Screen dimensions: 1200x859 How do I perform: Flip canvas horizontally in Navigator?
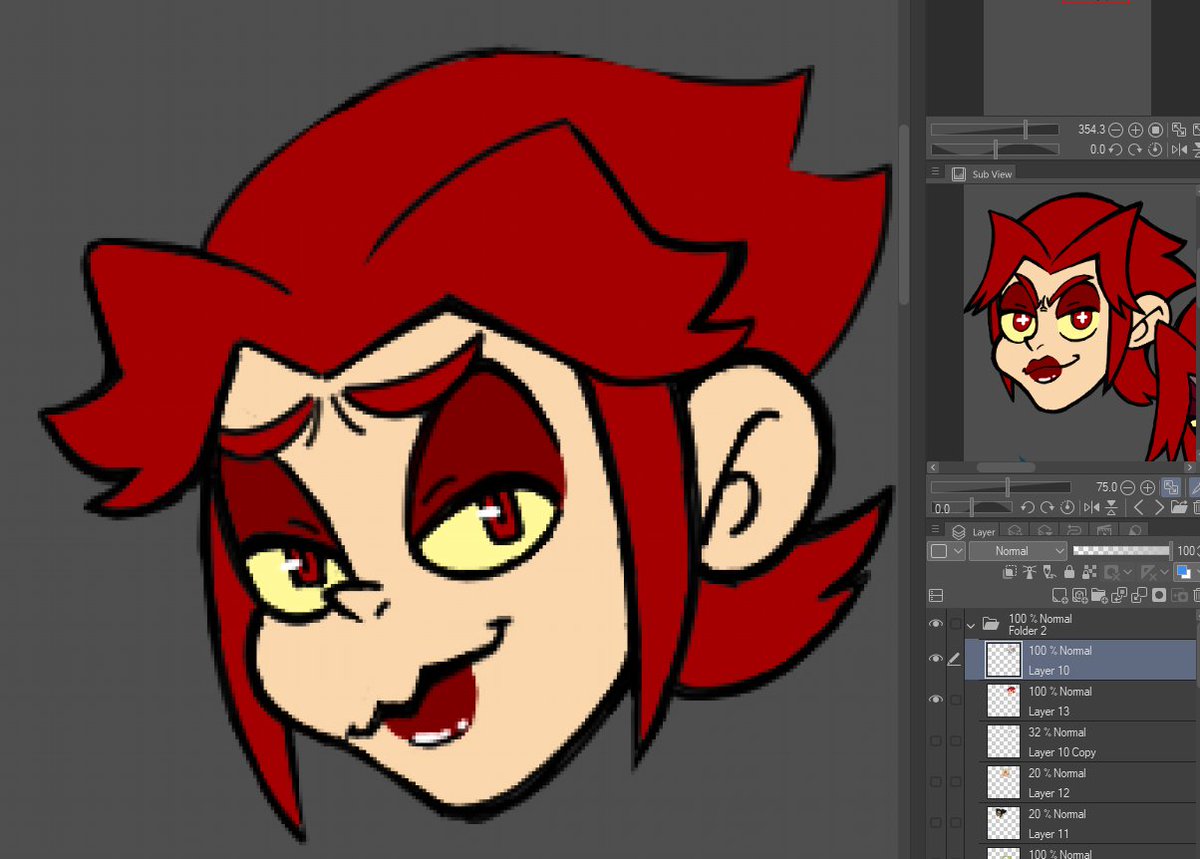pyautogui.click(x=1179, y=150)
